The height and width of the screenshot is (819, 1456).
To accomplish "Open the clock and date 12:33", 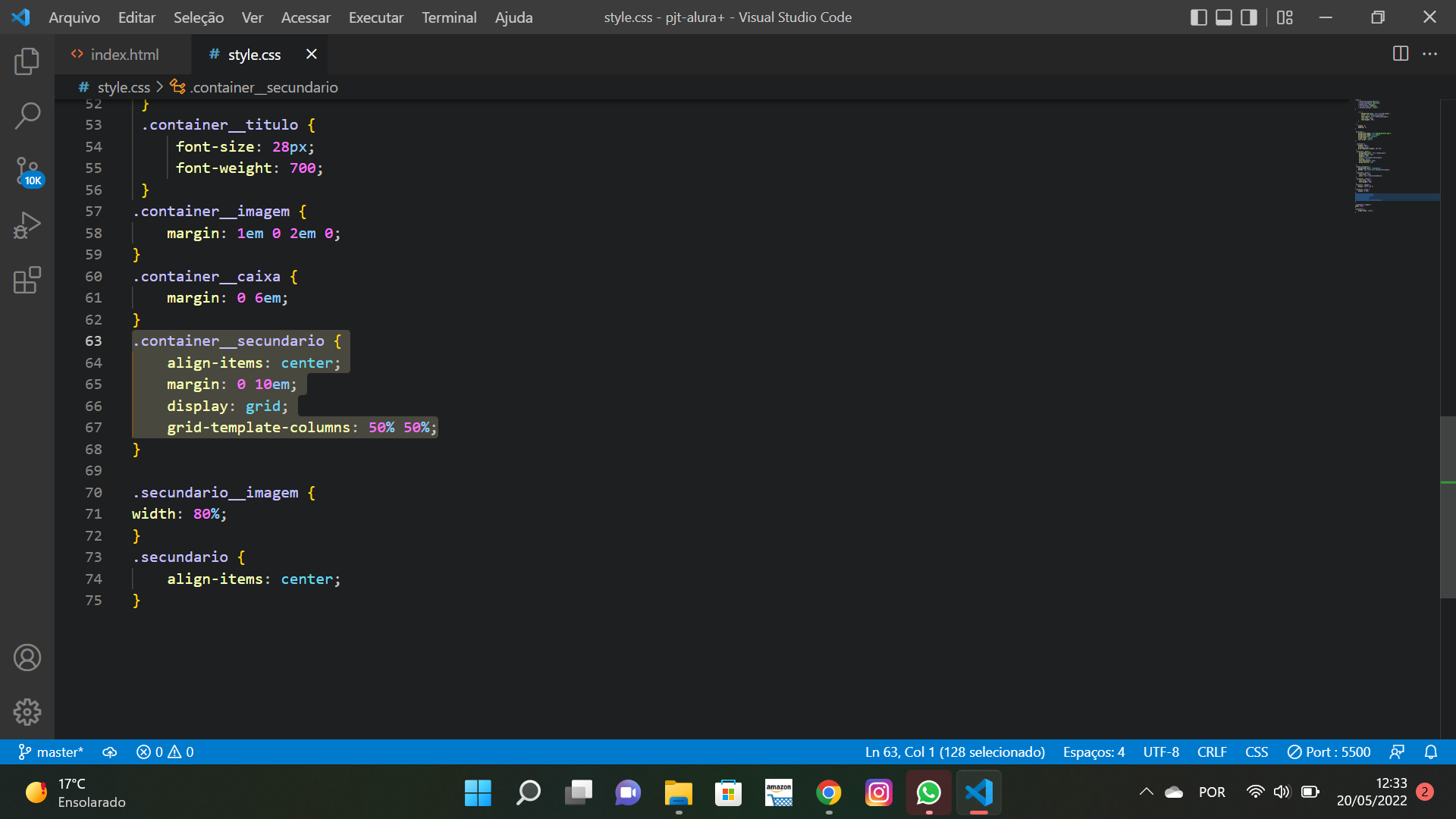I will point(1371,792).
